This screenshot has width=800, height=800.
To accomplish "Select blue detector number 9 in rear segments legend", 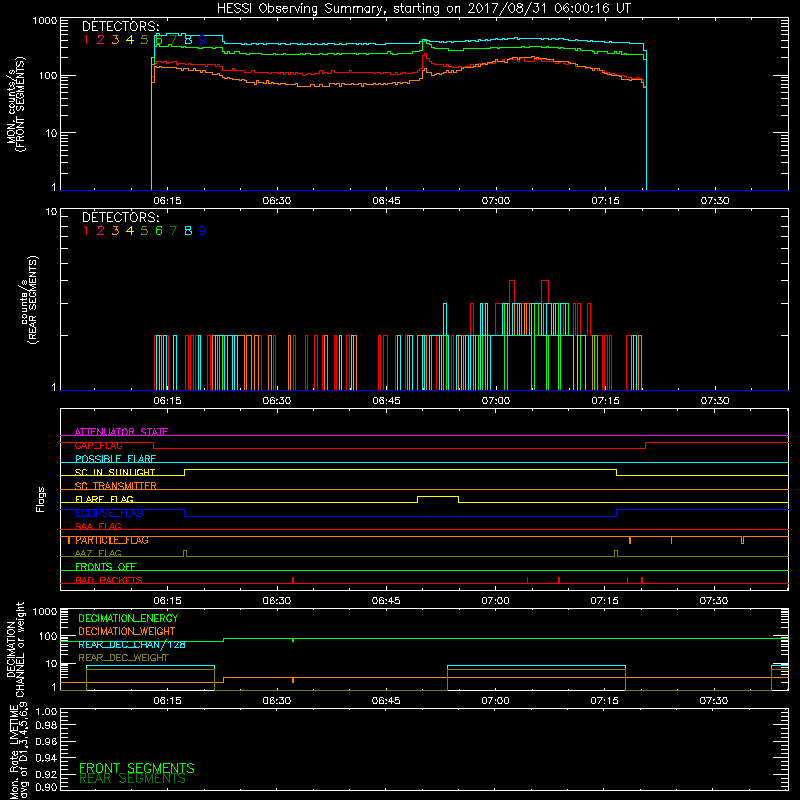I will (x=203, y=231).
